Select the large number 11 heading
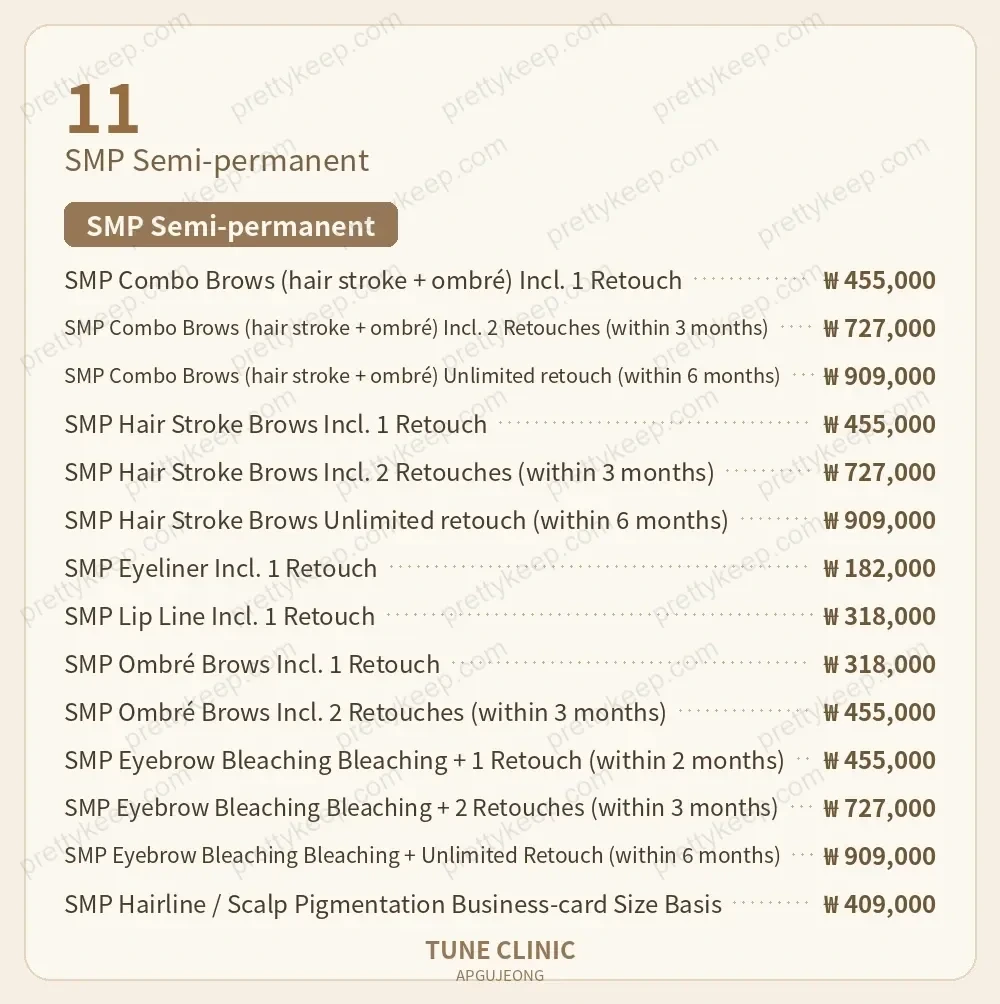Viewport: 1000px width, 1004px height. (102, 109)
